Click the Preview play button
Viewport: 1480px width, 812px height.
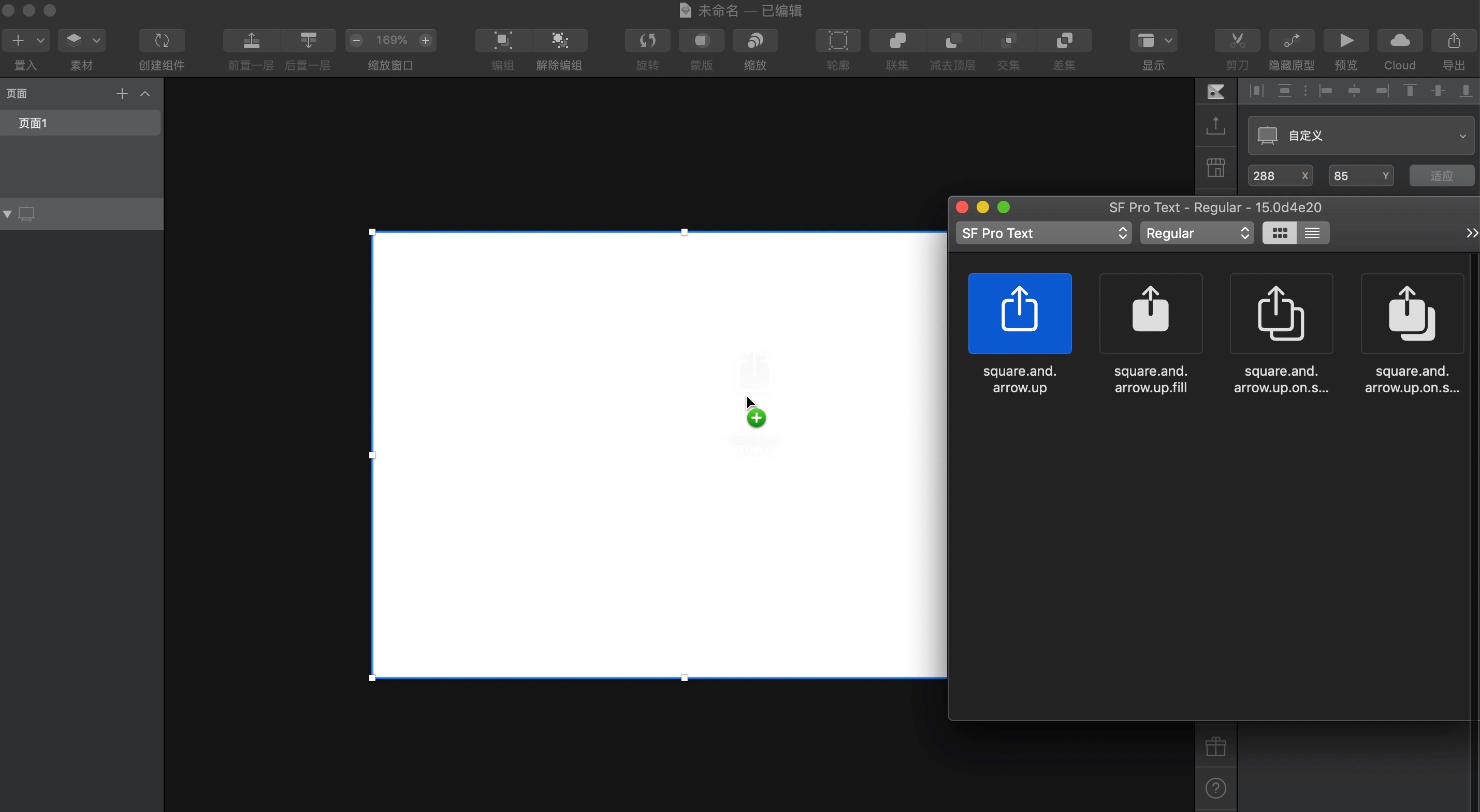(1345, 40)
